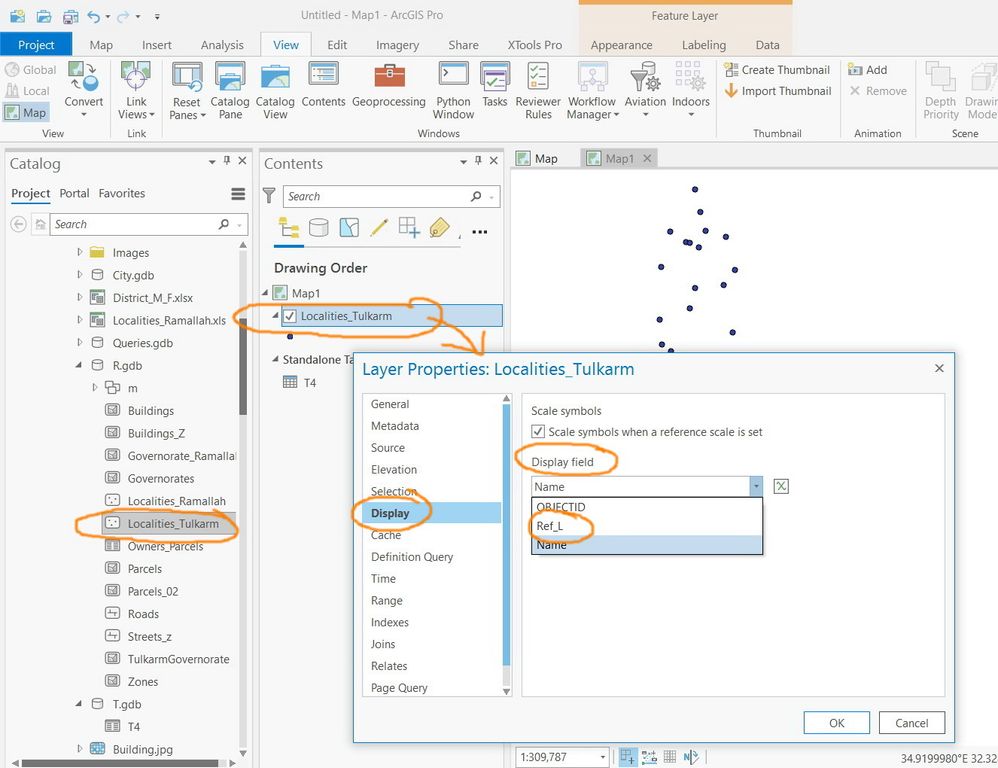Image resolution: width=998 pixels, height=768 pixels.
Task: Open Contents more options ellipsis
Action: [x=480, y=232]
